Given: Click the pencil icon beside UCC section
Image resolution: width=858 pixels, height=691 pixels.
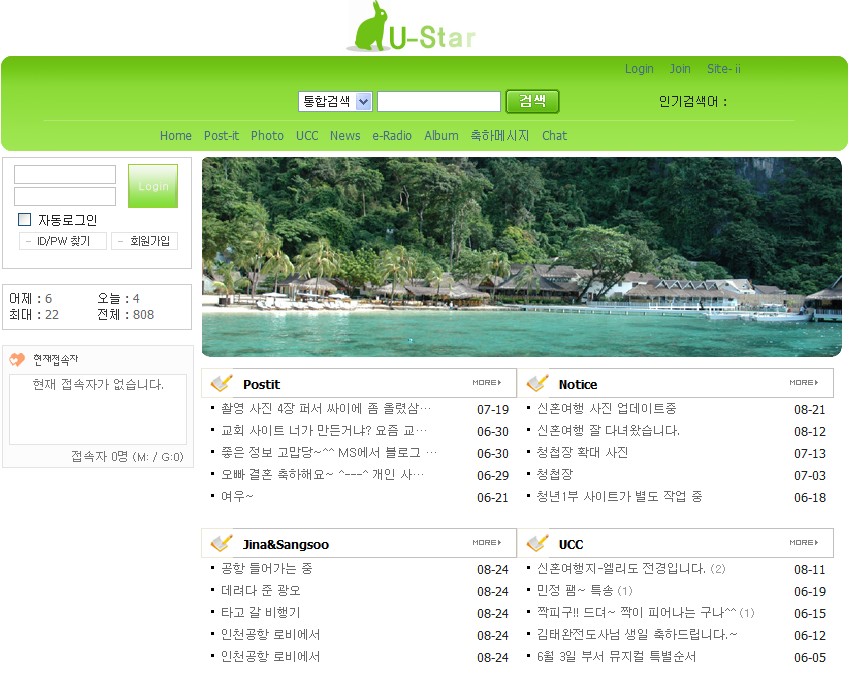Looking at the screenshot, I should tap(537, 543).
